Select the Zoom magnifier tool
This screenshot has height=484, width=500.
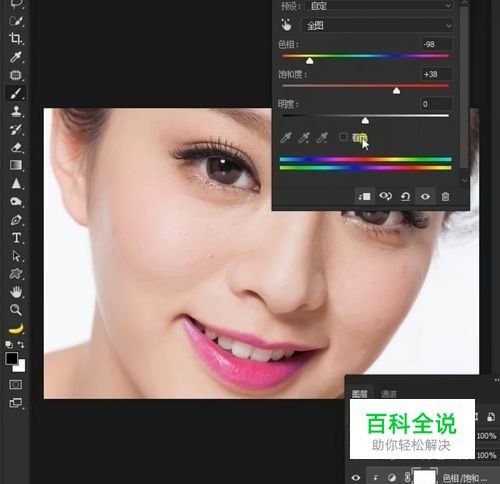point(16,310)
